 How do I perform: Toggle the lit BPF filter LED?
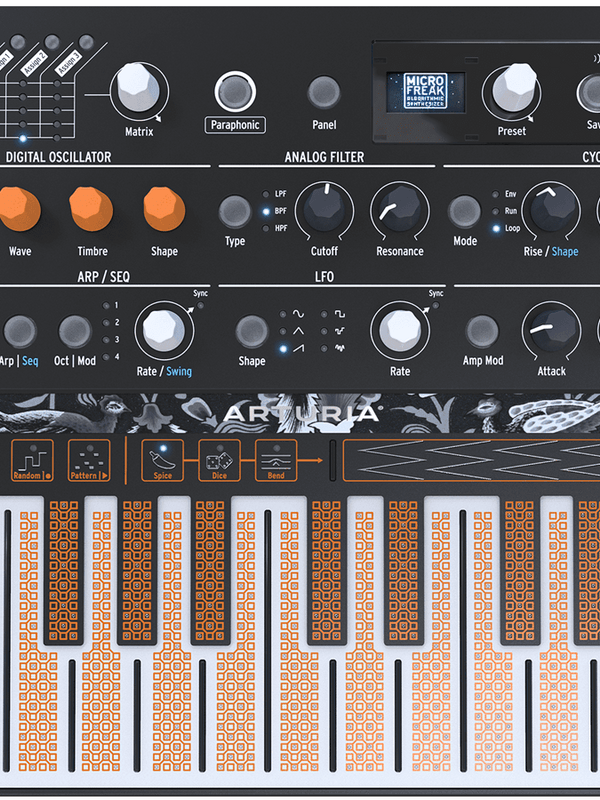tap(265, 211)
